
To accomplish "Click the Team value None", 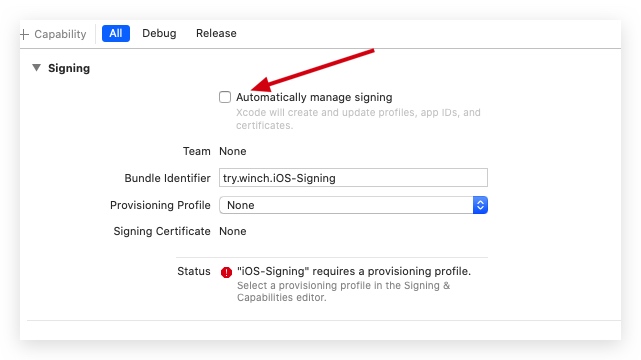I will tap(233, 151).
